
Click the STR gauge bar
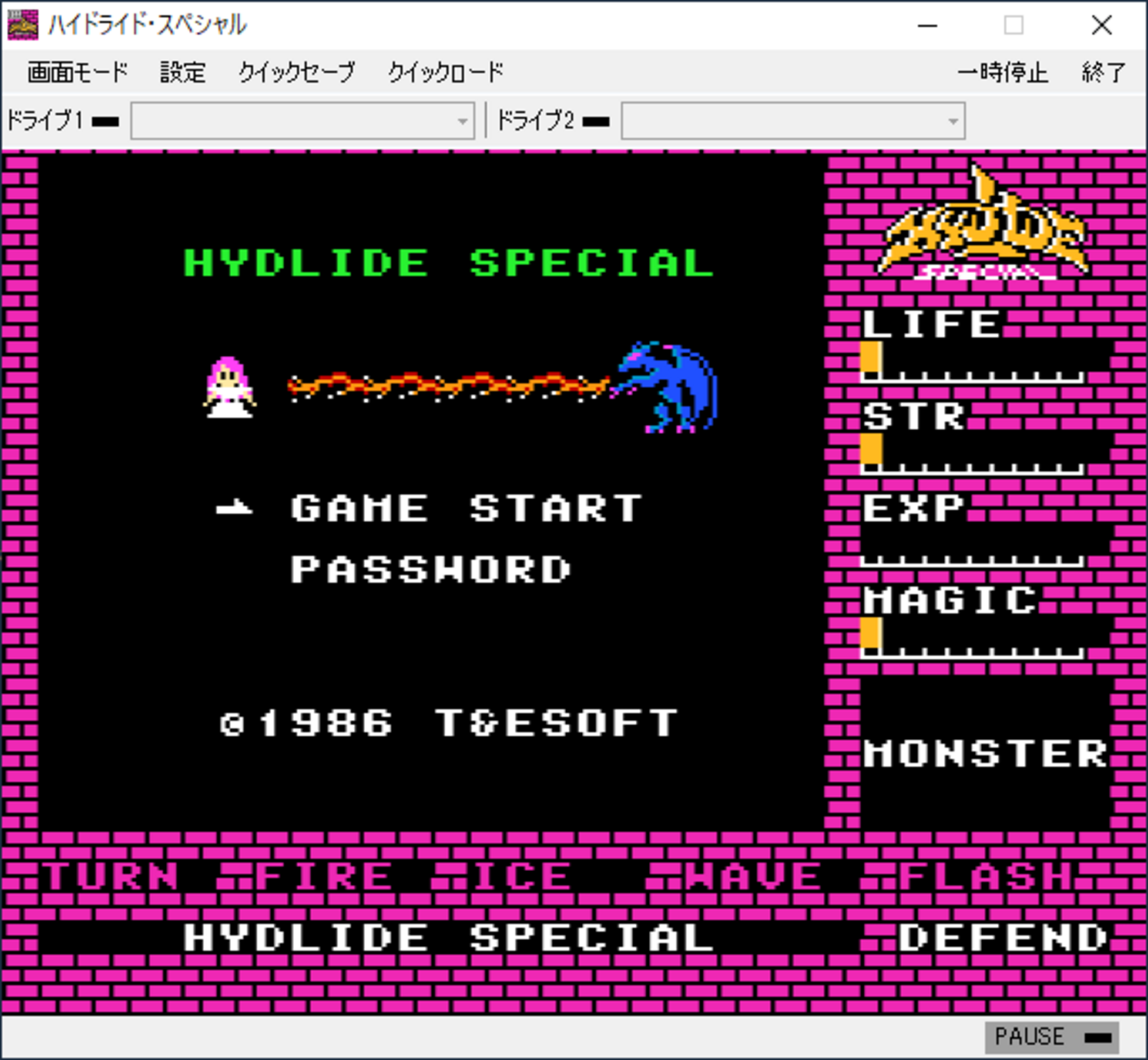[x=972, y=455]
